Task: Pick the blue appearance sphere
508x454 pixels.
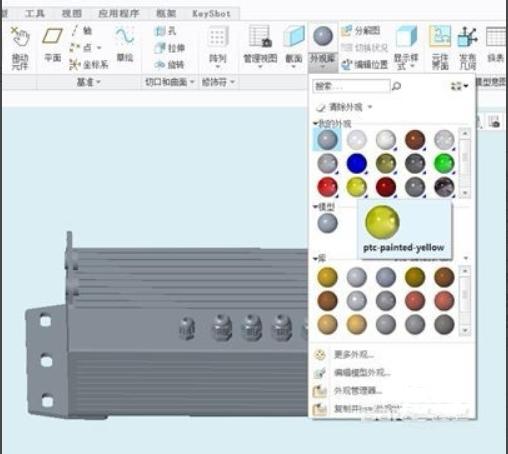Action: (x=357, y=163)
